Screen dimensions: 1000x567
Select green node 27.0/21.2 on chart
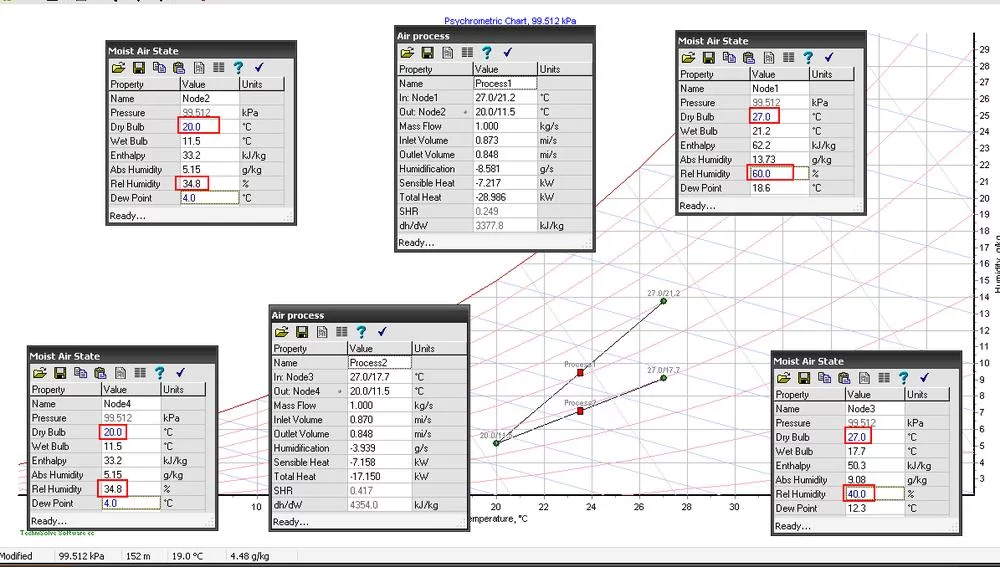[x=663, y=300]
